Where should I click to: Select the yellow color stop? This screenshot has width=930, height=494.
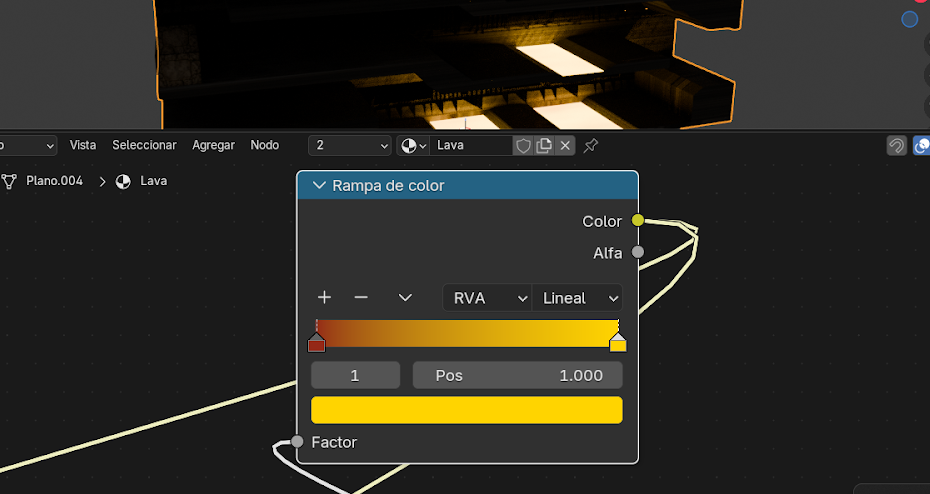tap(618, 343)
